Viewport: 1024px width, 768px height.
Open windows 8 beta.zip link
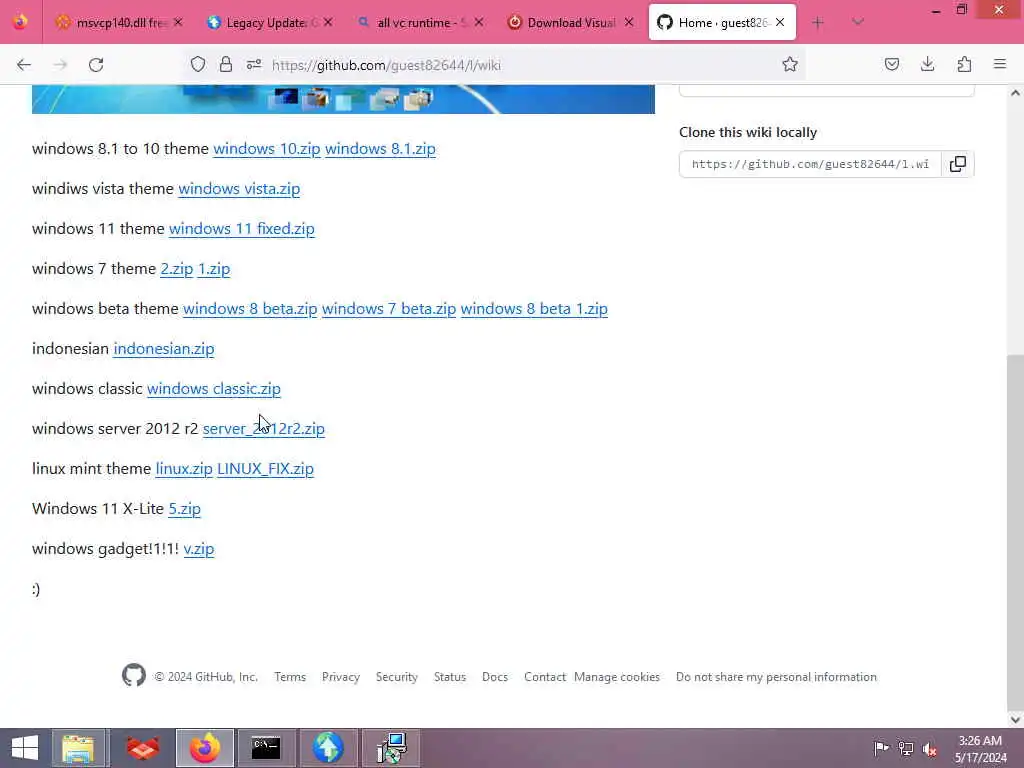coord(249,308)
